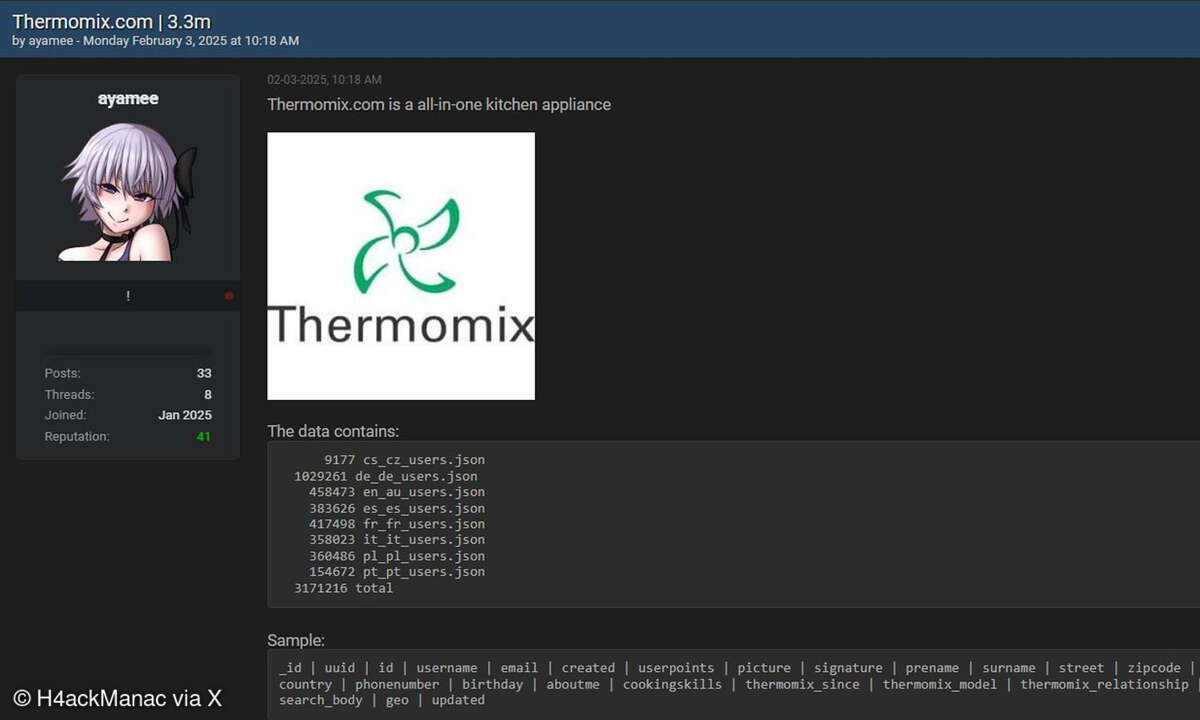This screenshot has height=720, width=1200.
Task: Click the Threads count 8
Action: point(208,395)
